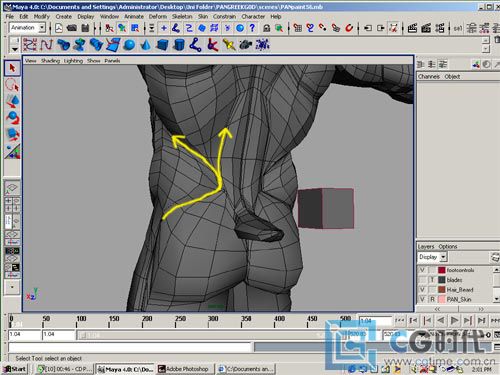This screenshot has height=375, width=500.
Task: Toggle the surfaces selection mask icon
Action: [202, 28]
